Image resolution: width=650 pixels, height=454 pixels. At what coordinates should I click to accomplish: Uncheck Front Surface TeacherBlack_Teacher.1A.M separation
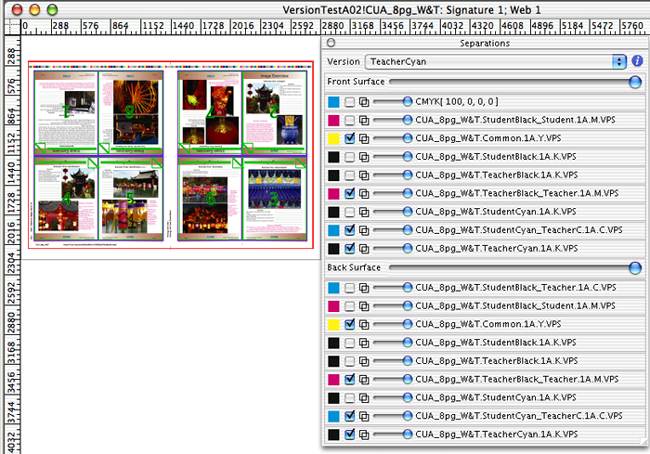(349, 193)
